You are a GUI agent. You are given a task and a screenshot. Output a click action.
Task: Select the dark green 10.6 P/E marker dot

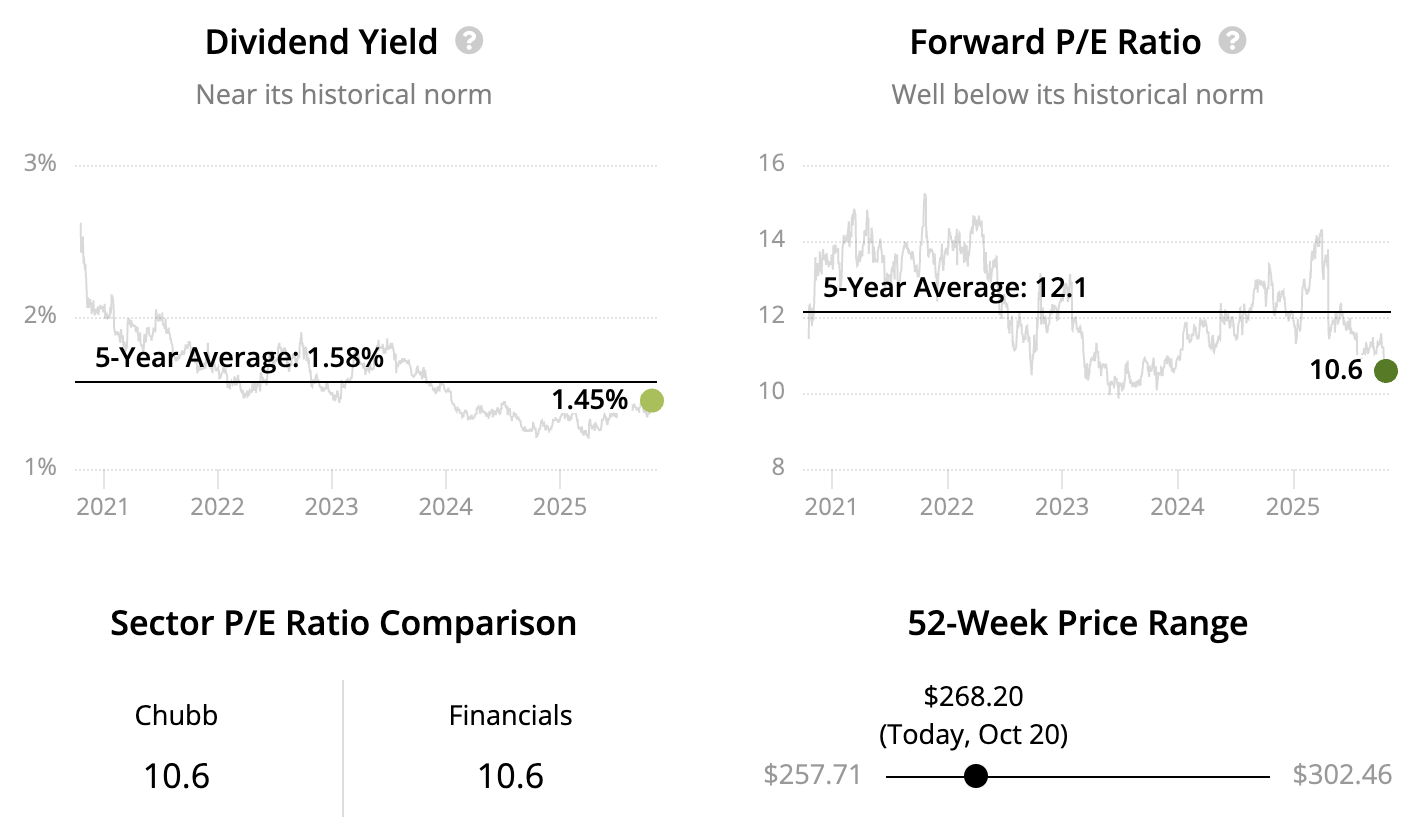1385,371
